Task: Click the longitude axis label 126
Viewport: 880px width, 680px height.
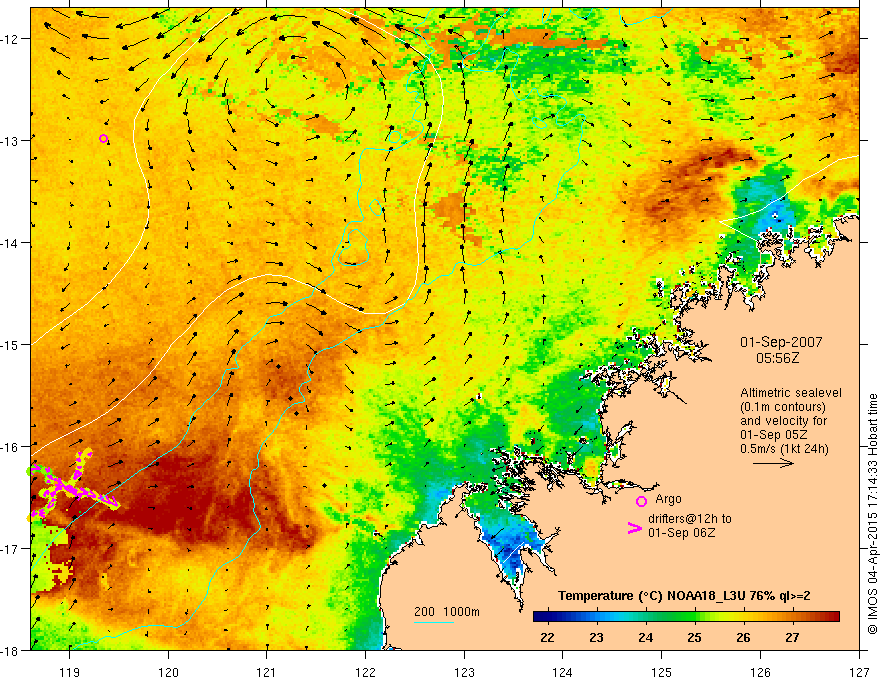Action: [x=760, y=672]
